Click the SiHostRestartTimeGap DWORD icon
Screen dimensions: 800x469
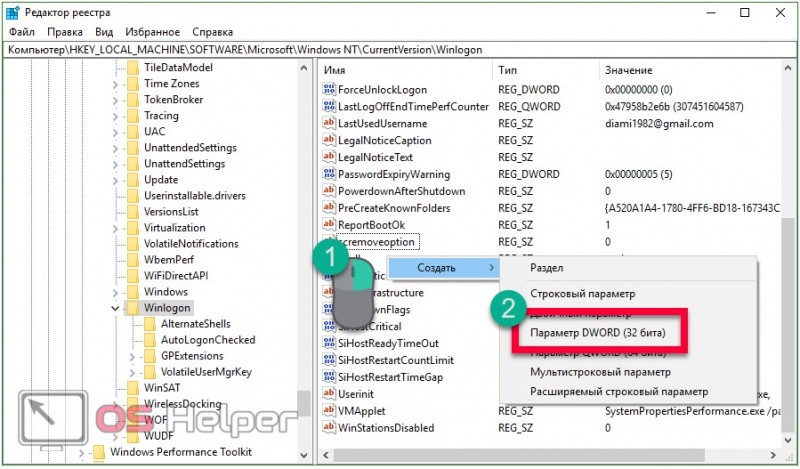pyautogui.click(x=329, y=377)
